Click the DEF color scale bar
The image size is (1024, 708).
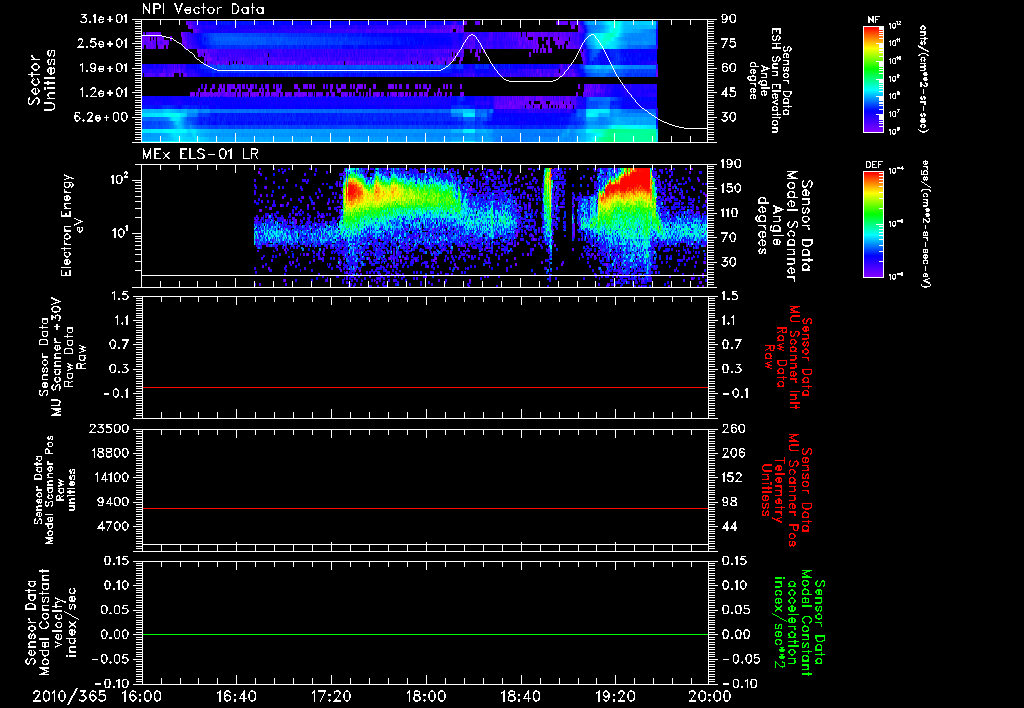873,223
